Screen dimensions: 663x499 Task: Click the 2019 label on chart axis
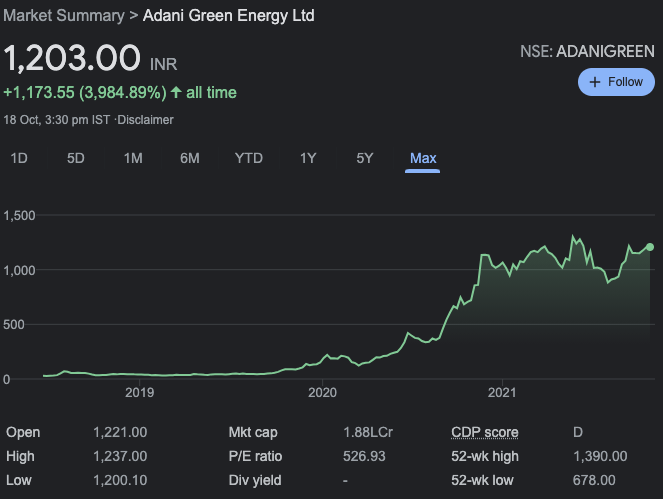[x=139, y=393]
